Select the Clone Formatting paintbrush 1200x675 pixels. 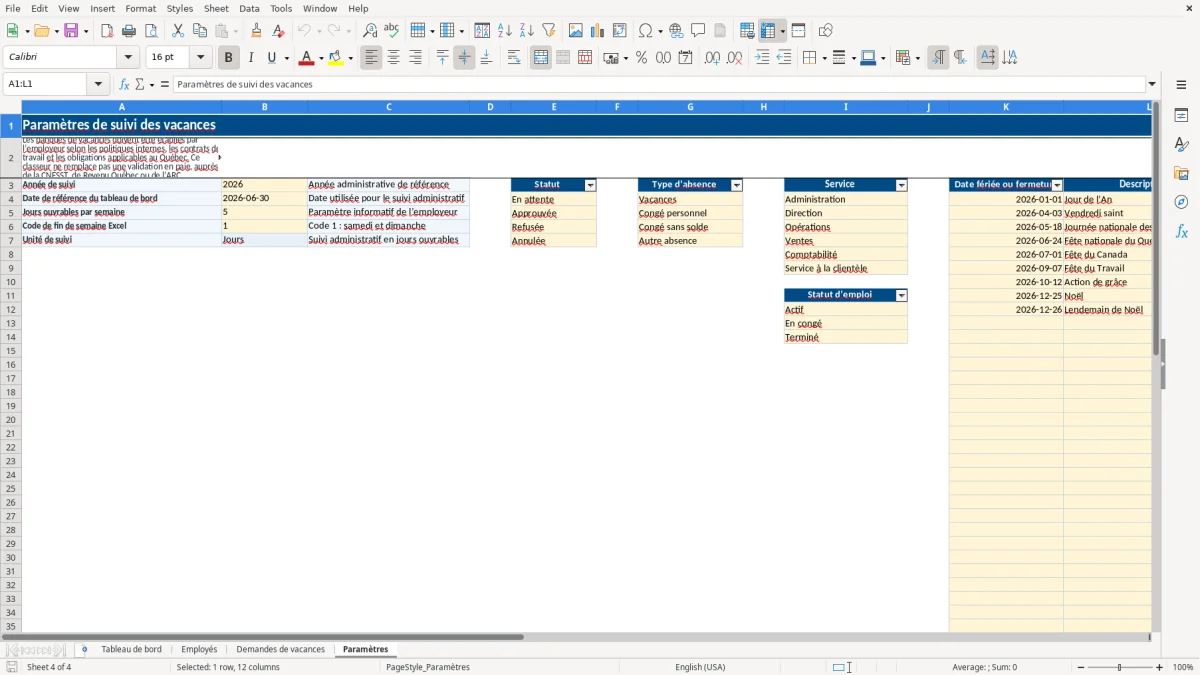click(257, 31)
